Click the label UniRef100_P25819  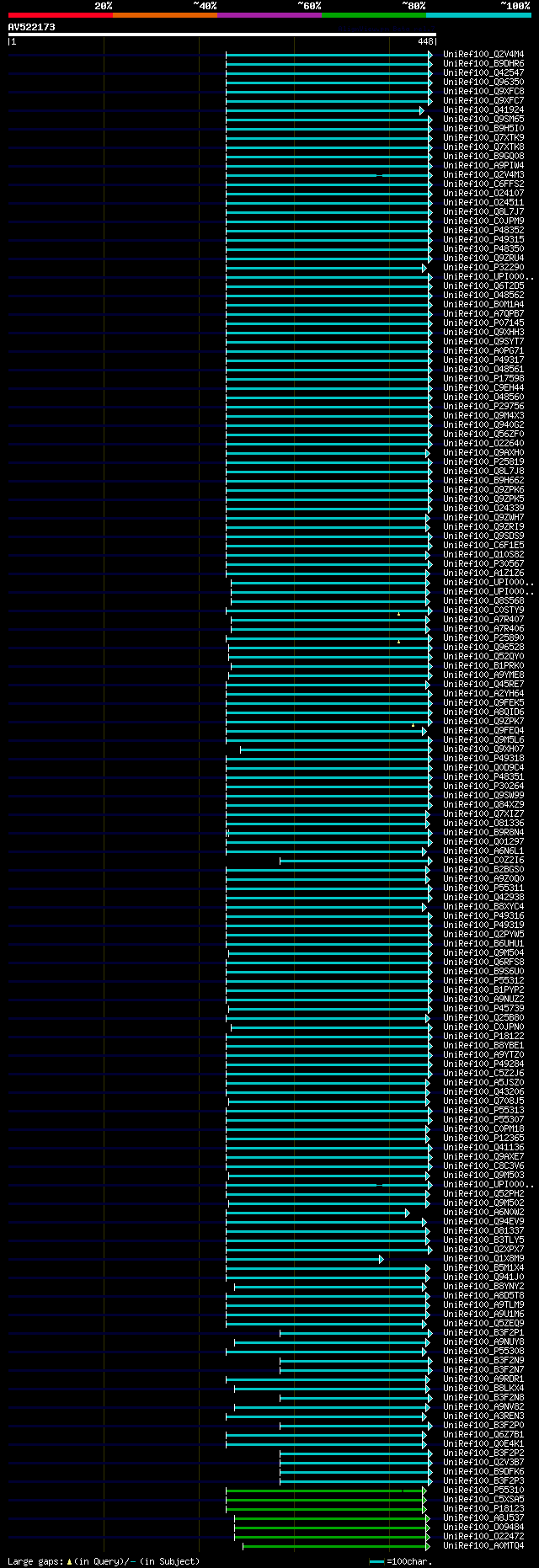pos(483,462)
